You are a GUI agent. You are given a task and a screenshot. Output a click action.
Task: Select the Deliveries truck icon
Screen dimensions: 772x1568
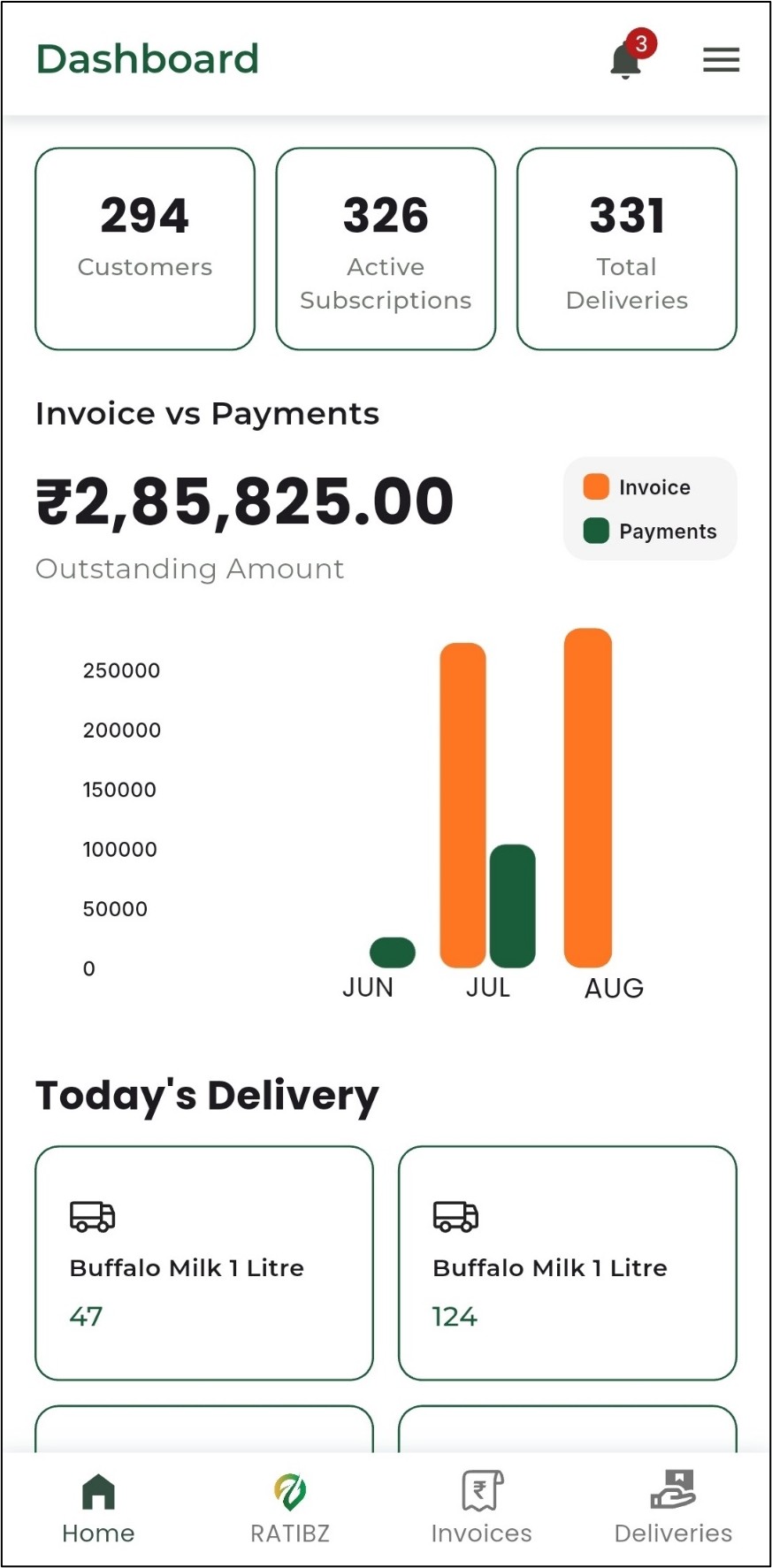tap(673, 1488)
